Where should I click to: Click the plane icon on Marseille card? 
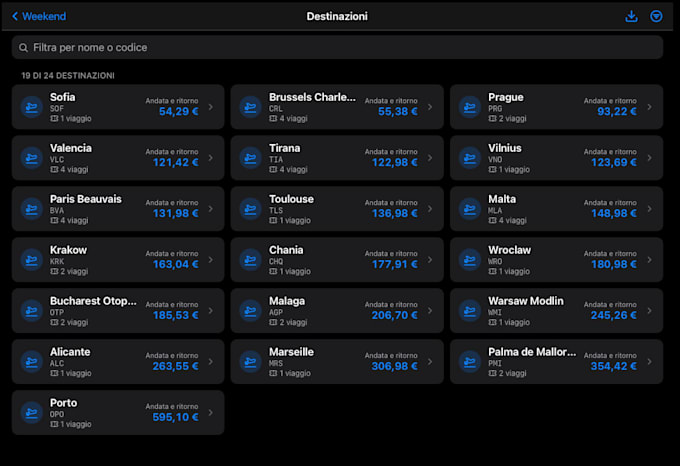(251, 362)
